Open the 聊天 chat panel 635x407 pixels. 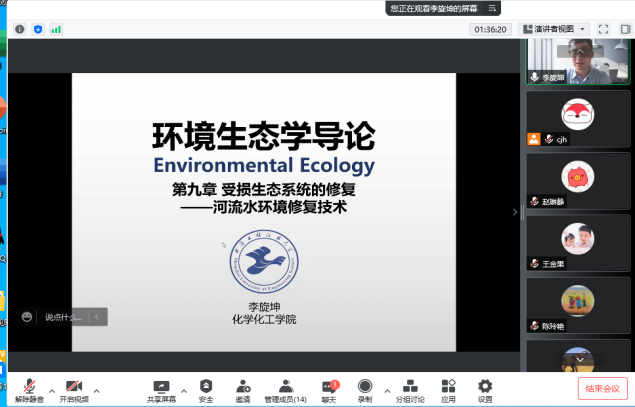coord(329,389)
